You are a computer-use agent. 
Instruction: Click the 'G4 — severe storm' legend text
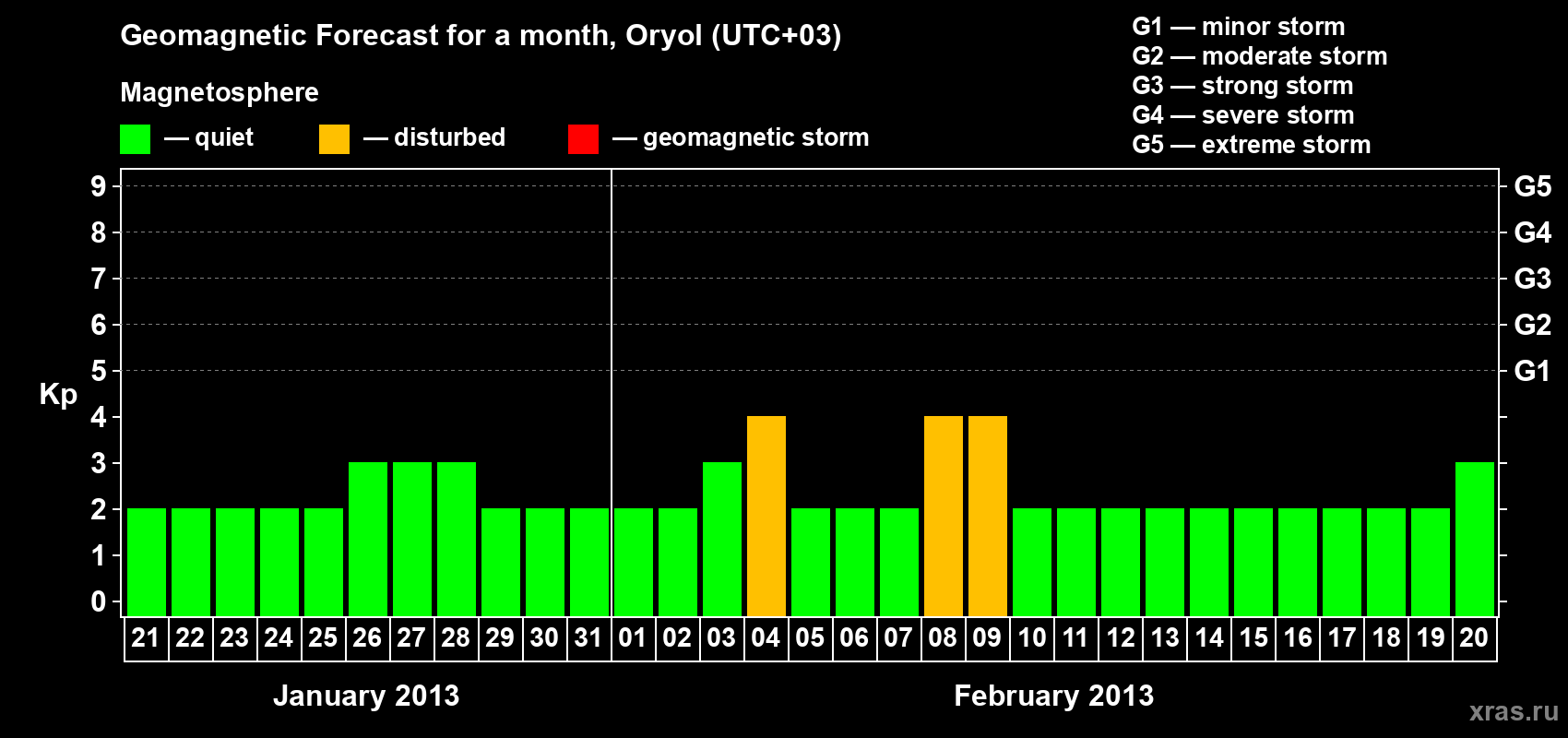[x=1243, y=115]
